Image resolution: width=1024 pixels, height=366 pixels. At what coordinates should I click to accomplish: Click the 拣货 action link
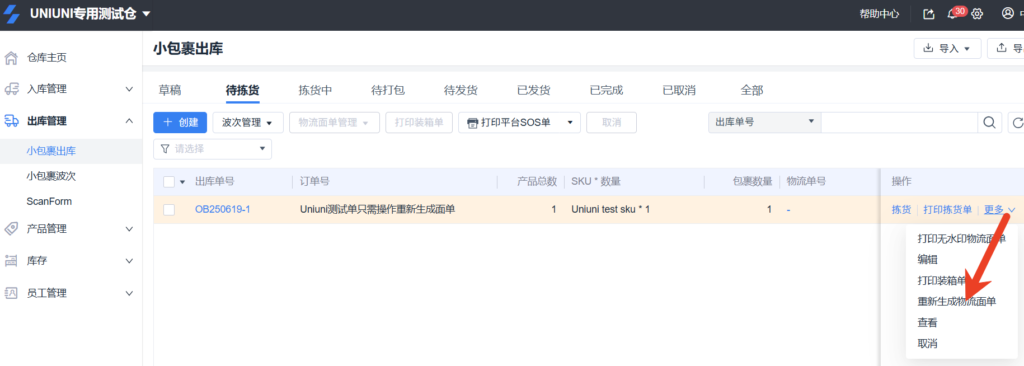[x=901, y=210]
